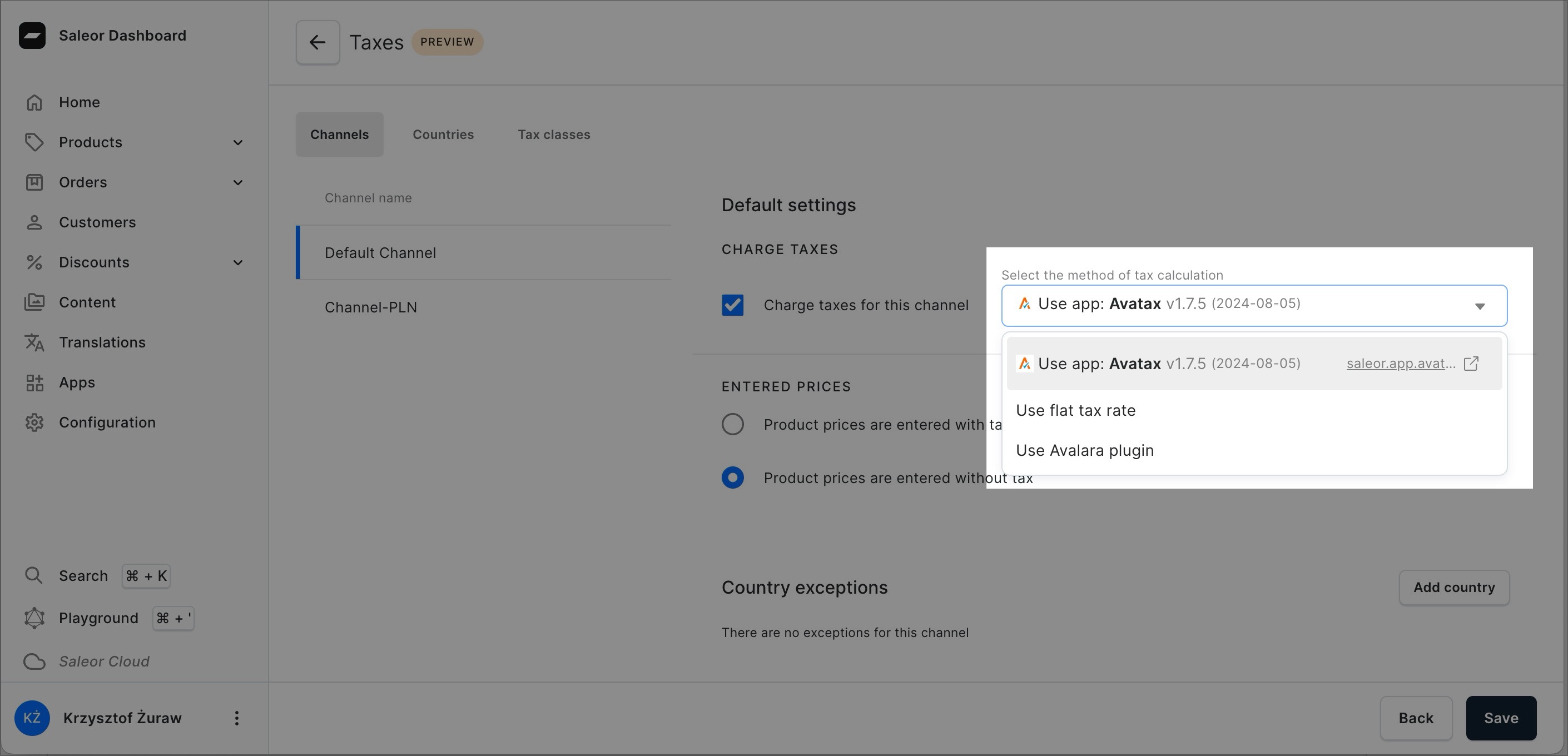Uncheck Charge taxes for this channel
Image resolution: width=1568 pixels, height=756 pixels.
pyautogui.click(x=732, y=305)
